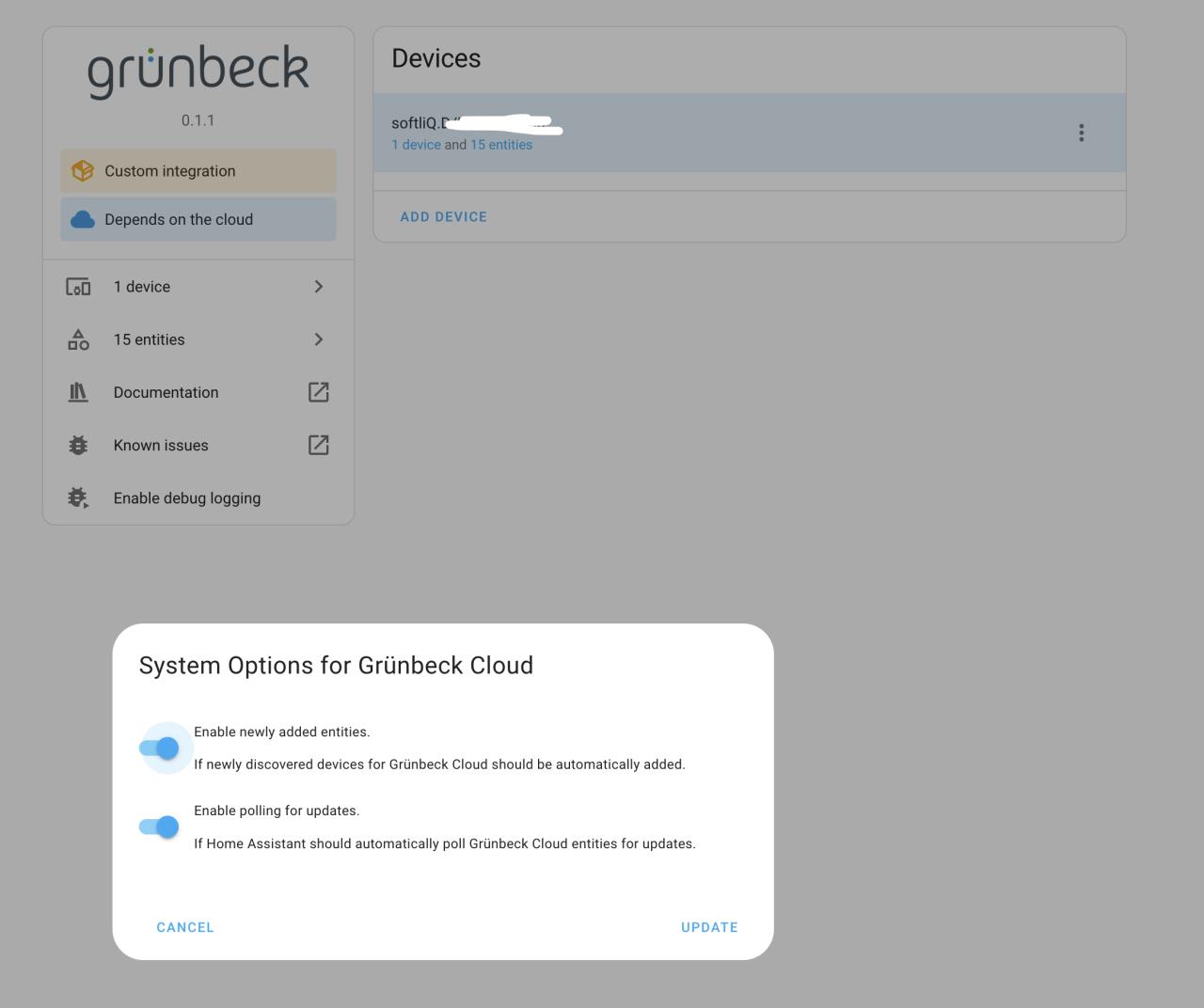Follow the '1 device' link under softliQ
1204x1008 pixels.
[416, 145]
